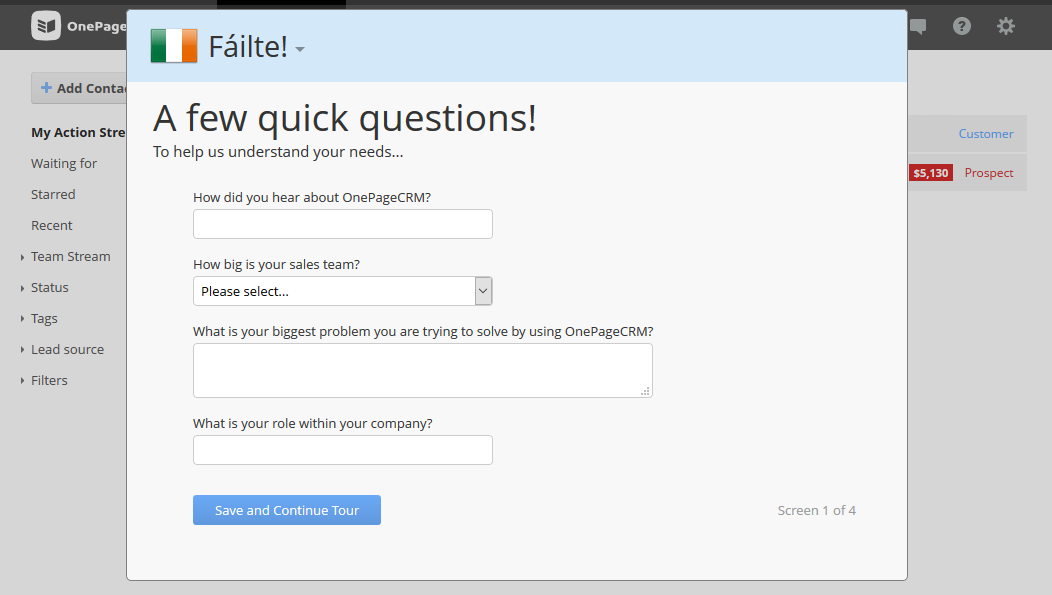Screen dimensions: 1052x595
Task: Expand the Tags section
Action: click(x=22, y=319)
